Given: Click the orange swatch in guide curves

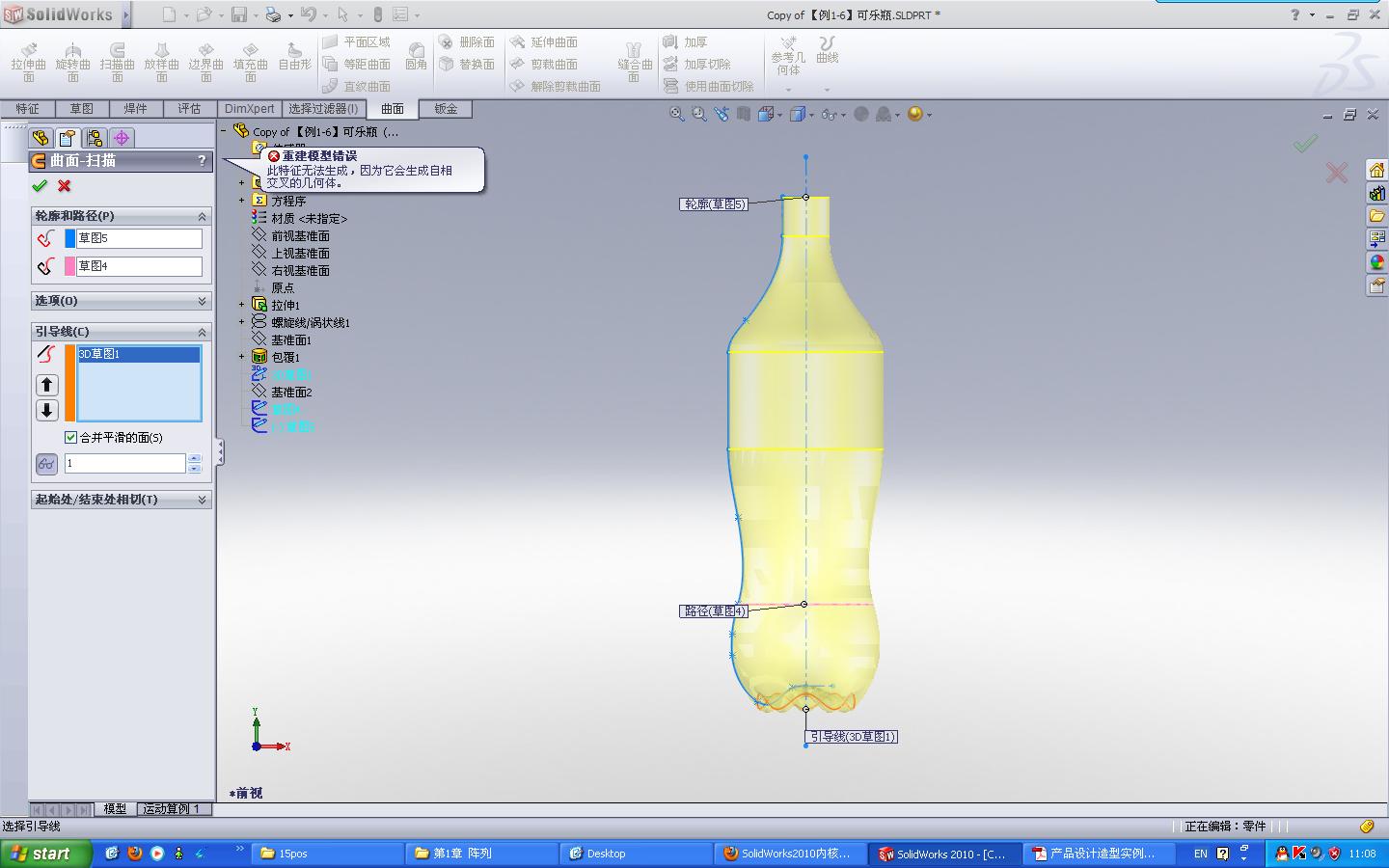Looking at the screenshot, I should point(69,383).
